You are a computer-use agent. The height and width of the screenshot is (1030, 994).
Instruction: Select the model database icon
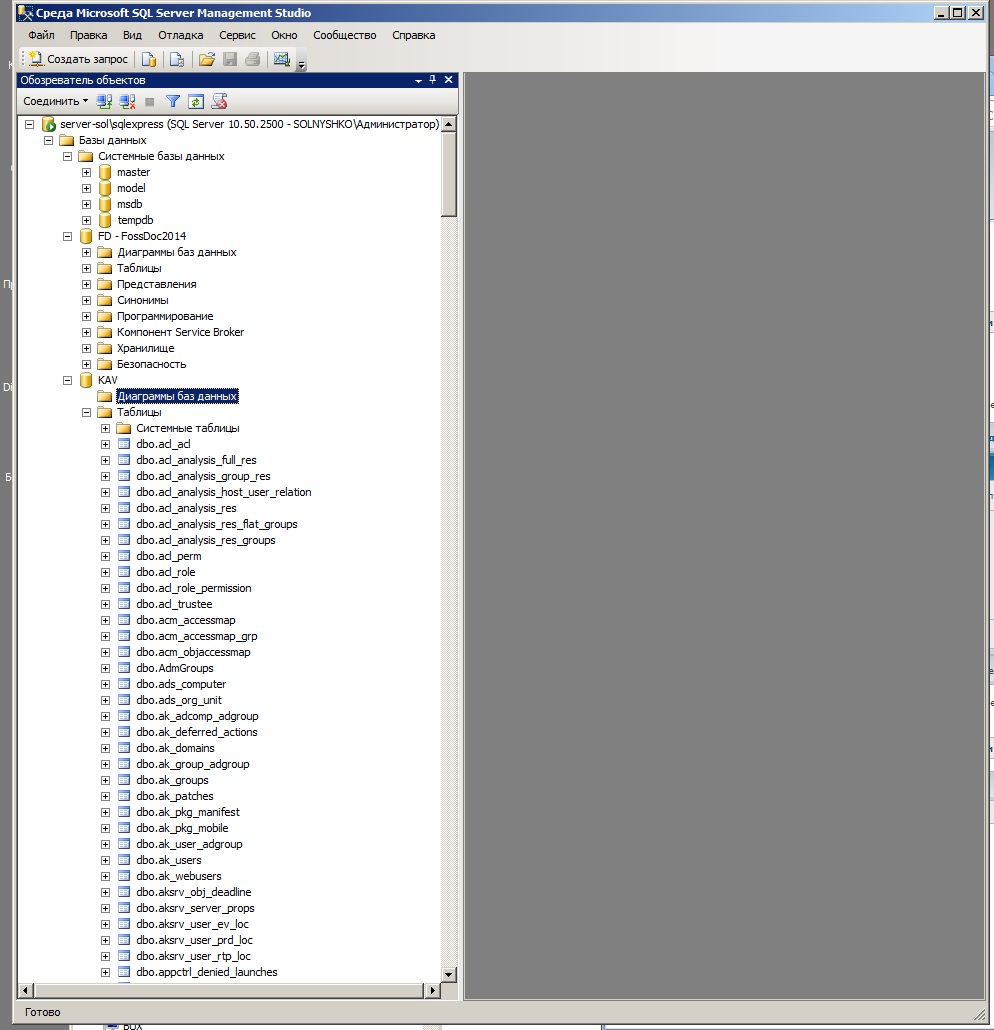pyautogui.click(x=104, y=188)
